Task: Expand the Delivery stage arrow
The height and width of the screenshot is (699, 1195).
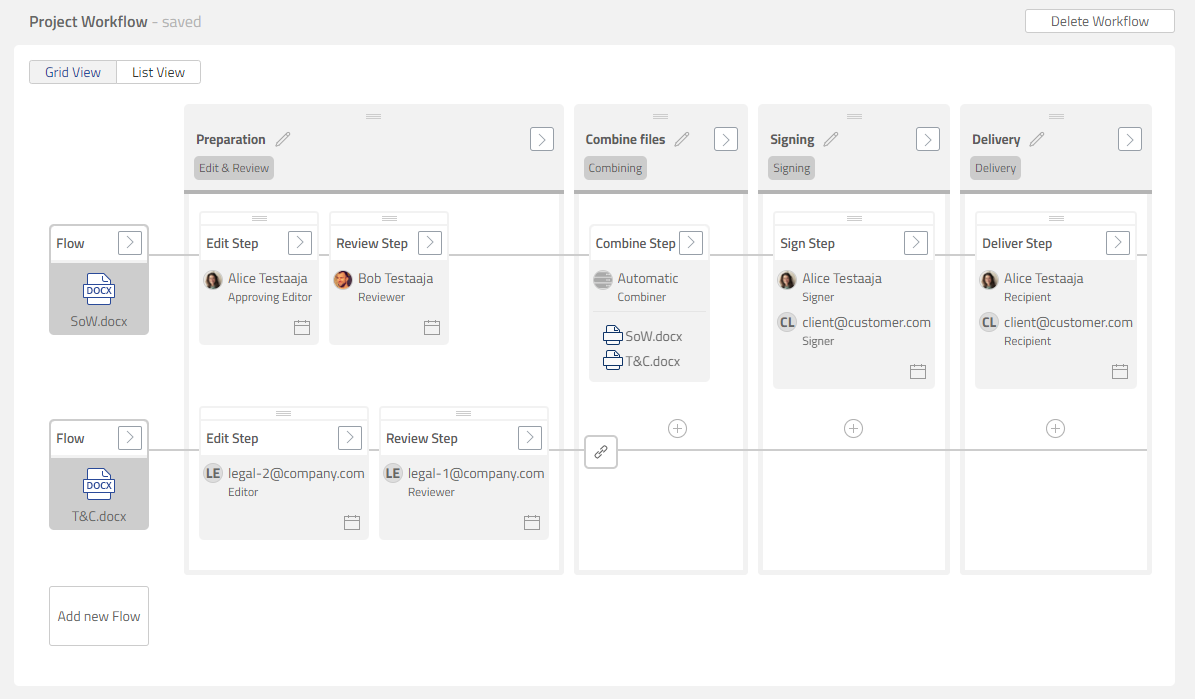Action: [x=1130, y=139]
